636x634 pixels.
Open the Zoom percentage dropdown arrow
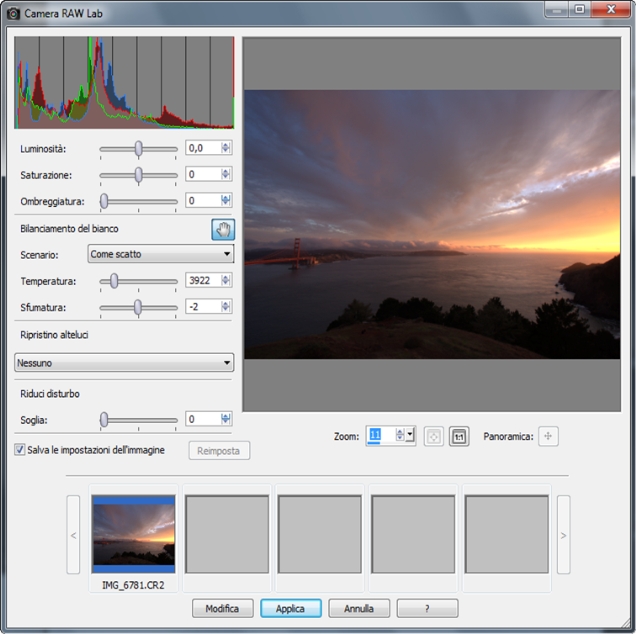pyautogui.click(x=410, y=435)
